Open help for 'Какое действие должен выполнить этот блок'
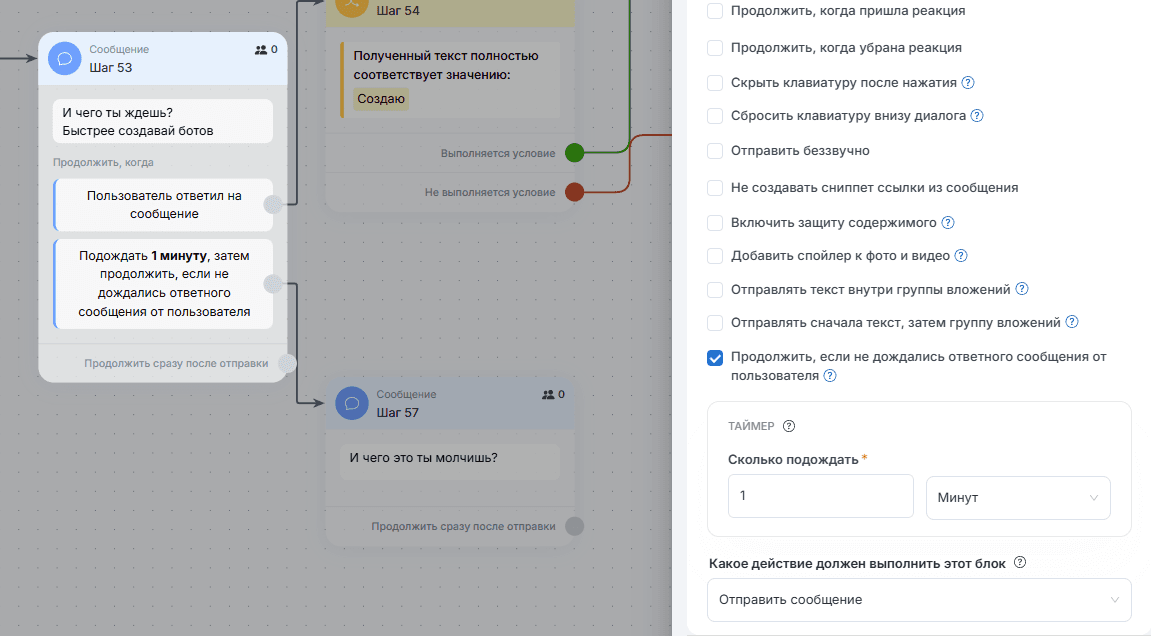Screen dimensions: 1151x636 (1020, 563)
